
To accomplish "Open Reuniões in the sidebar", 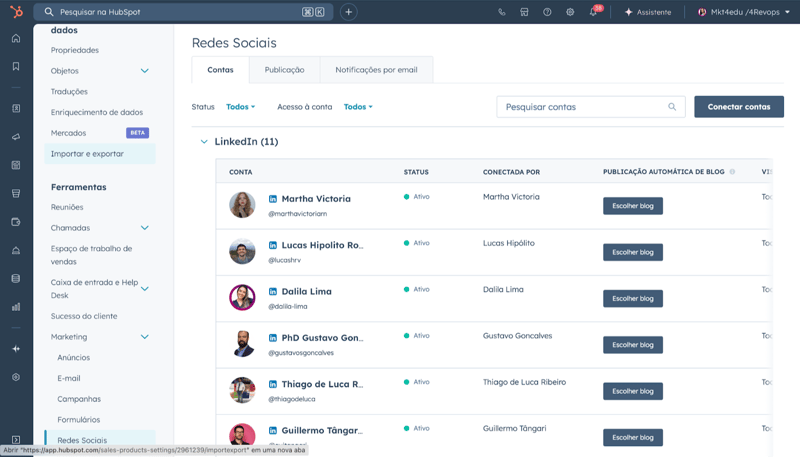I will point(67,207).
